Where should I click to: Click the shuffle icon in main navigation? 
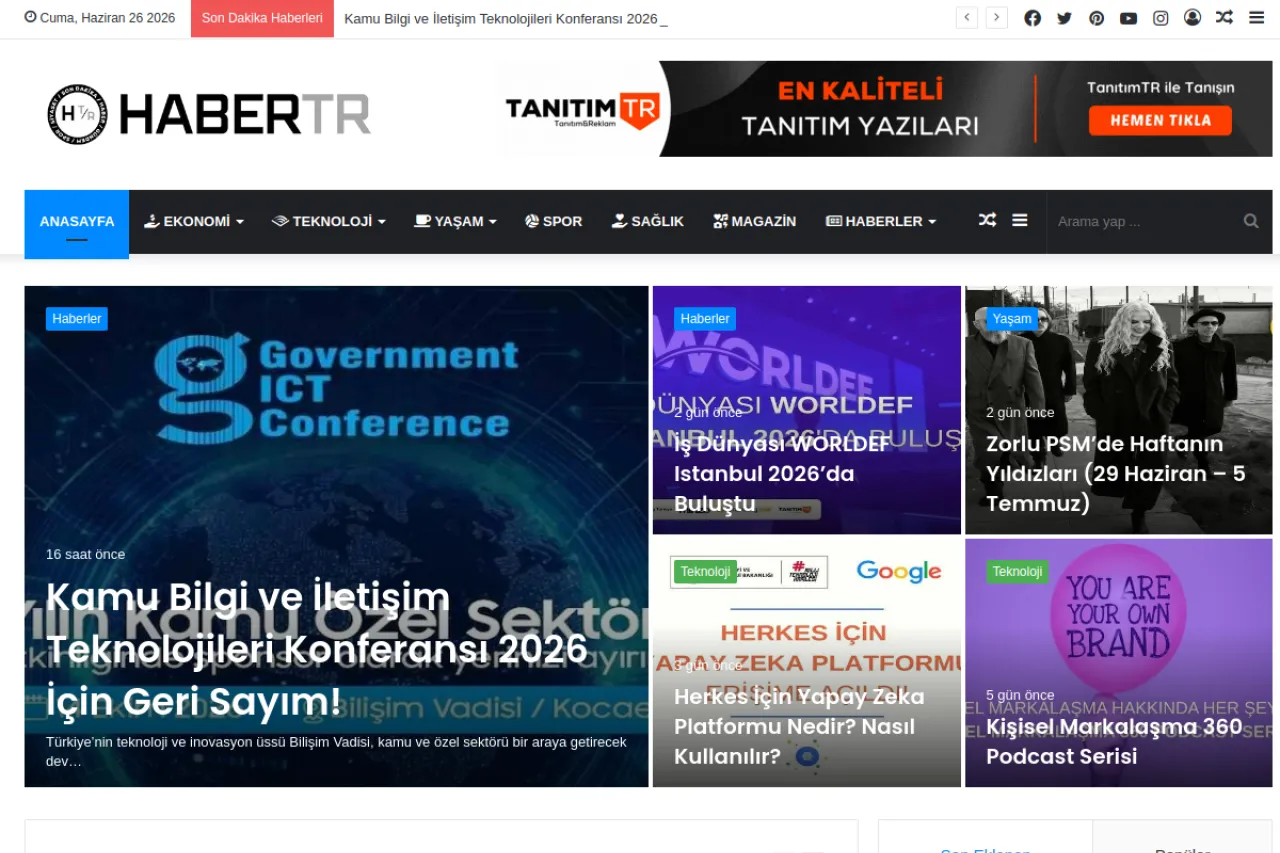[987, 221]
